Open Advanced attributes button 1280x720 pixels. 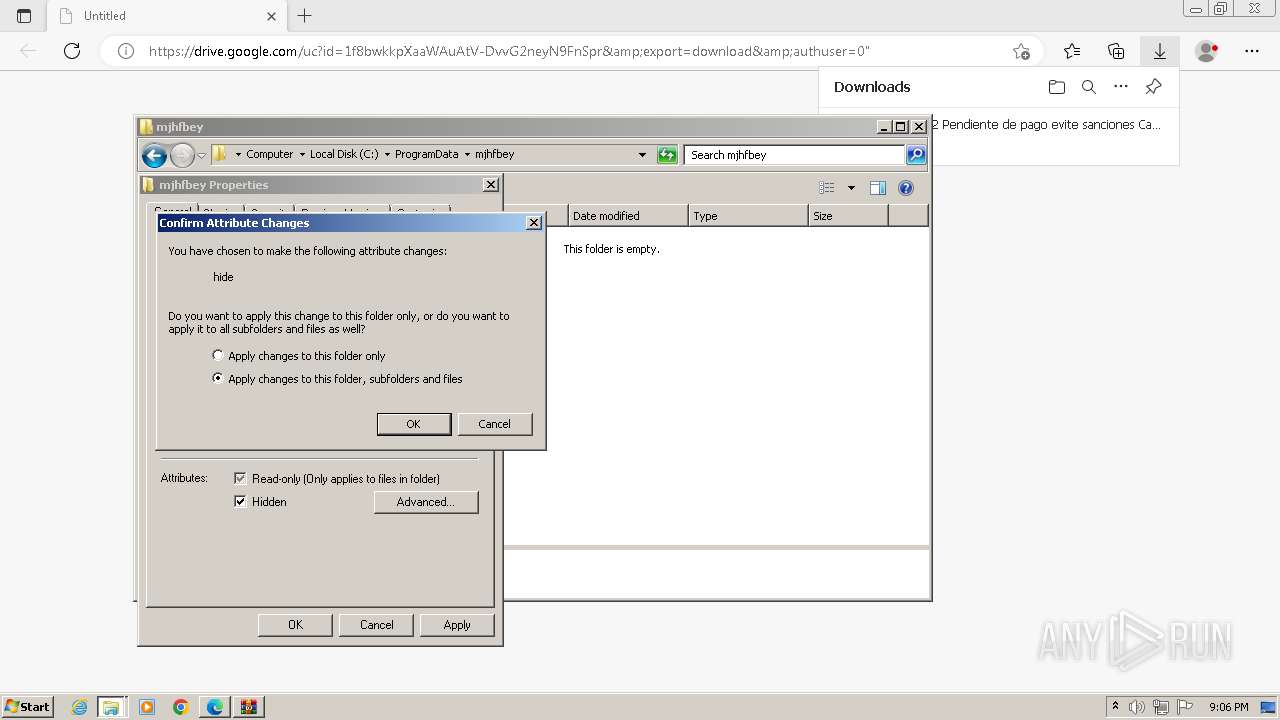(426, 502)
